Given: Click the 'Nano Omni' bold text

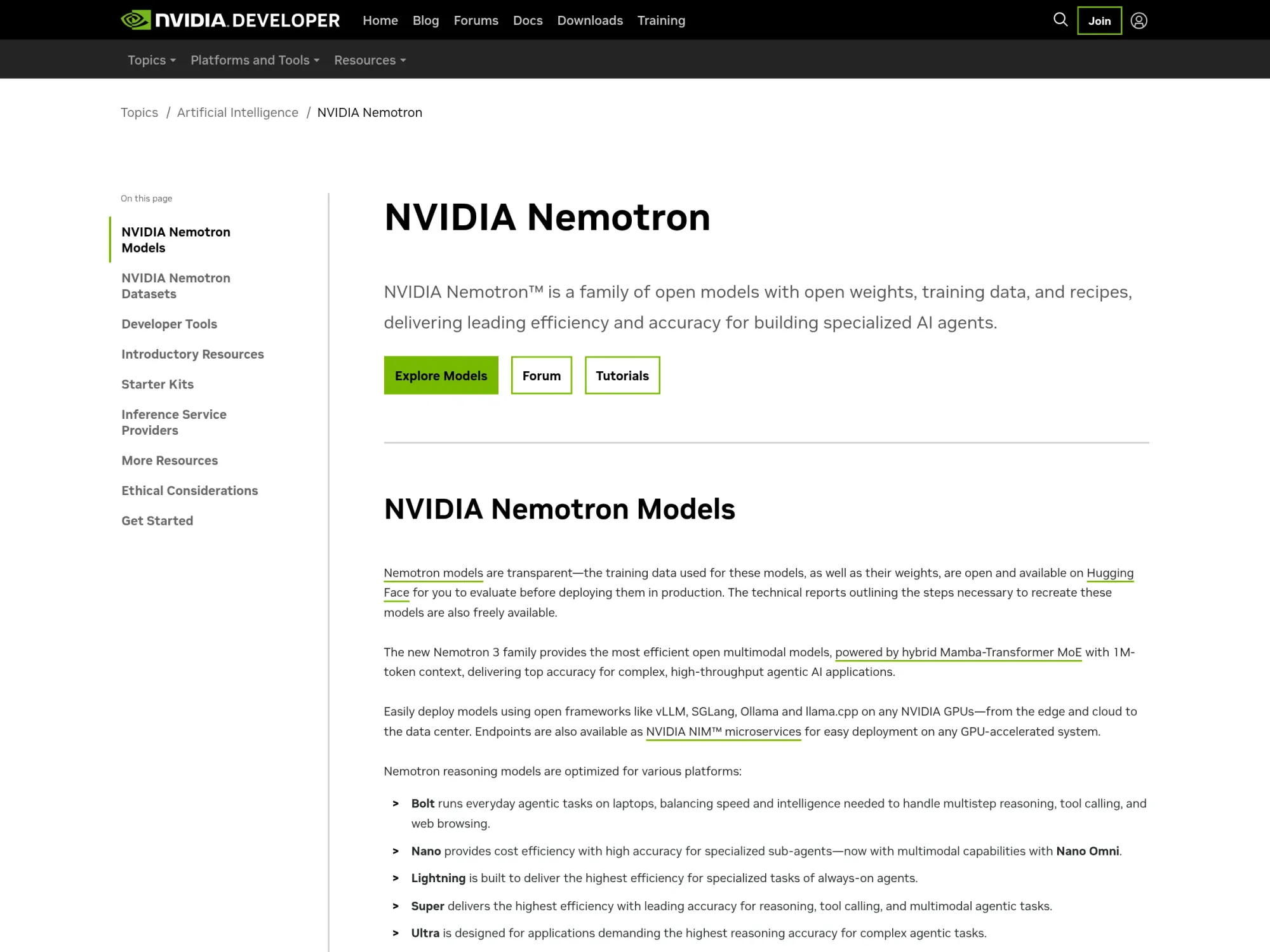Looking at the screenshot, I should [1087, 851].
